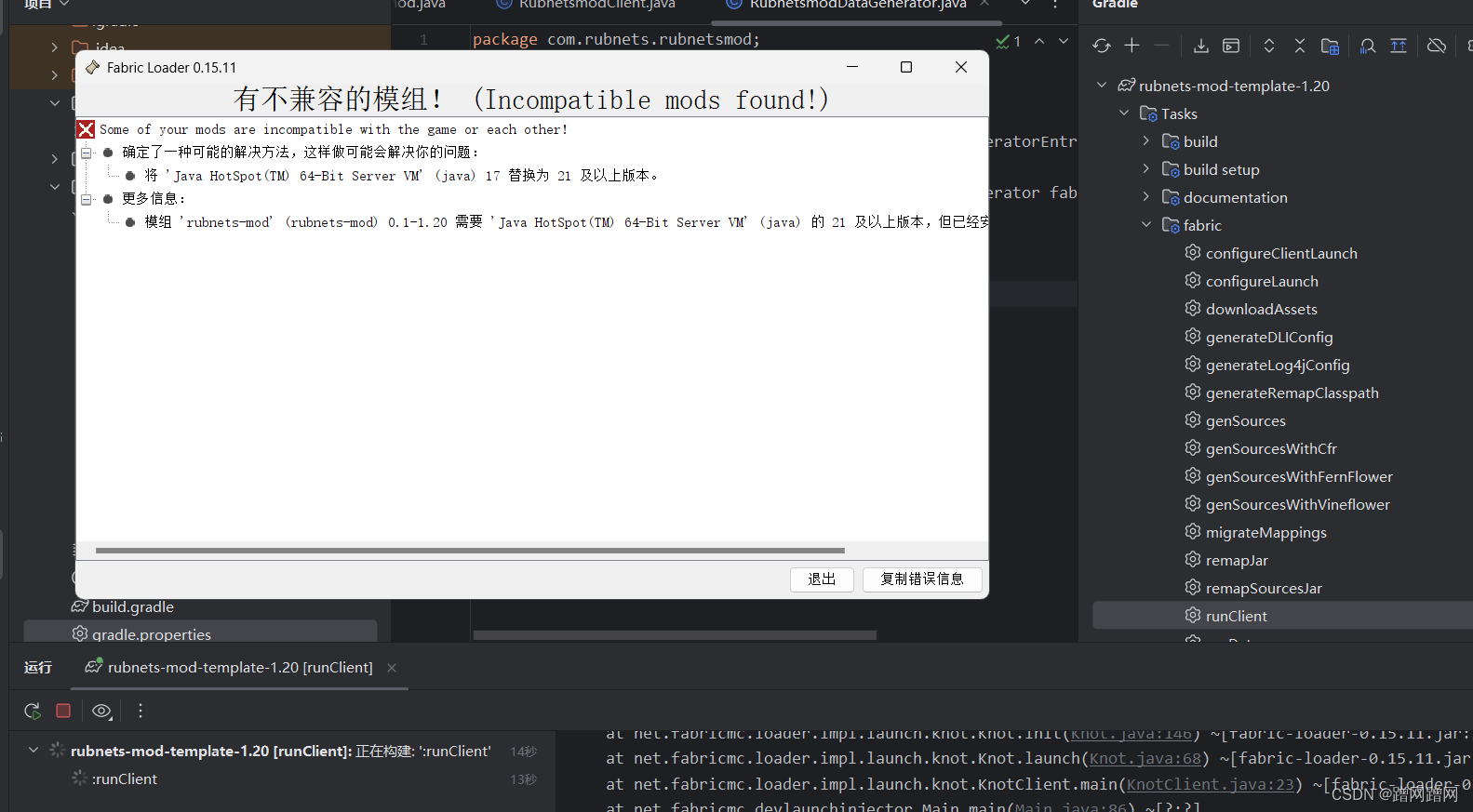Collapse the Tasks folder in Gradle
The image size is (1473, 812).
(1124, 113)
